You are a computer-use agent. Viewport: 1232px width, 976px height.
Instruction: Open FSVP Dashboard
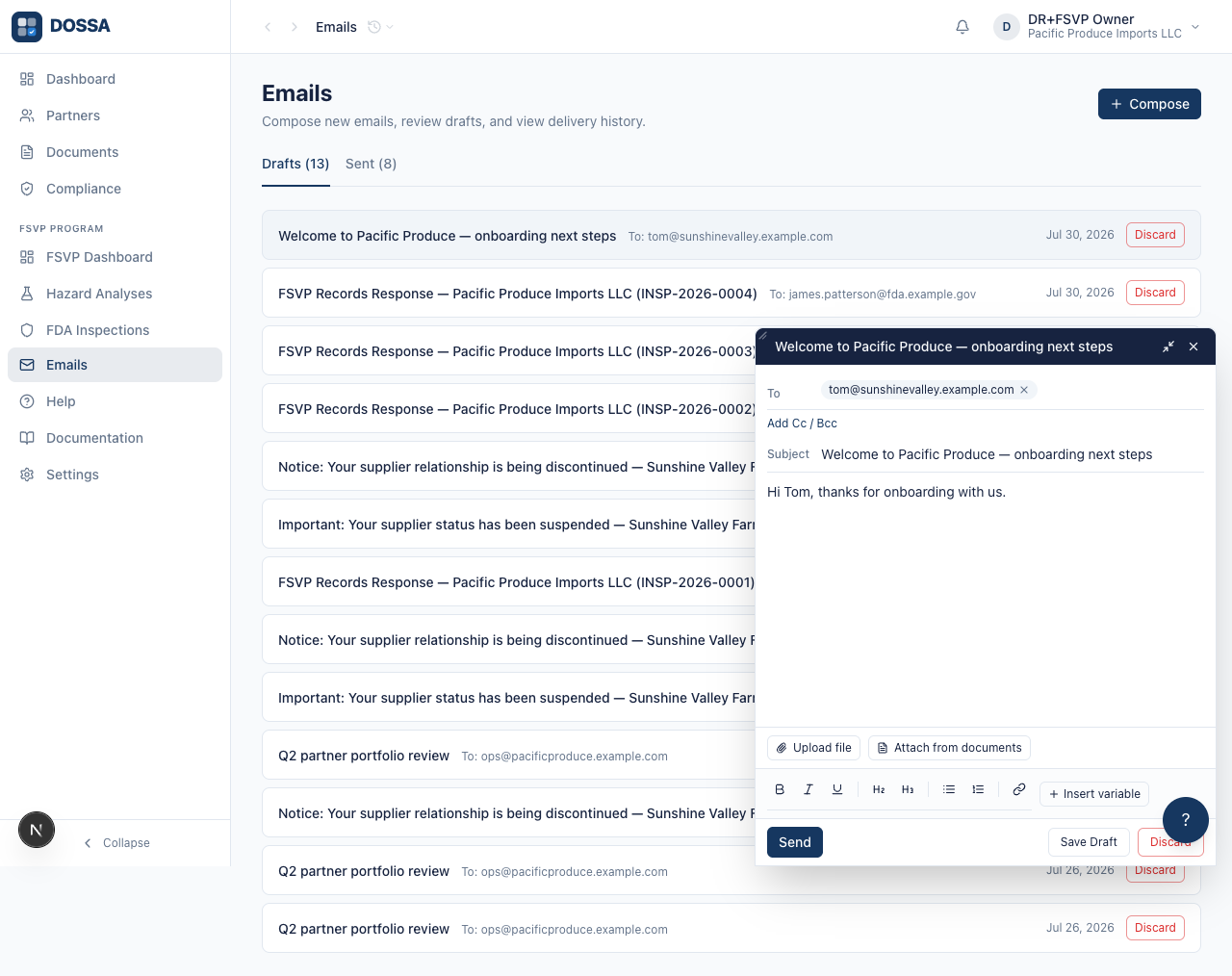tap(115, 257)
